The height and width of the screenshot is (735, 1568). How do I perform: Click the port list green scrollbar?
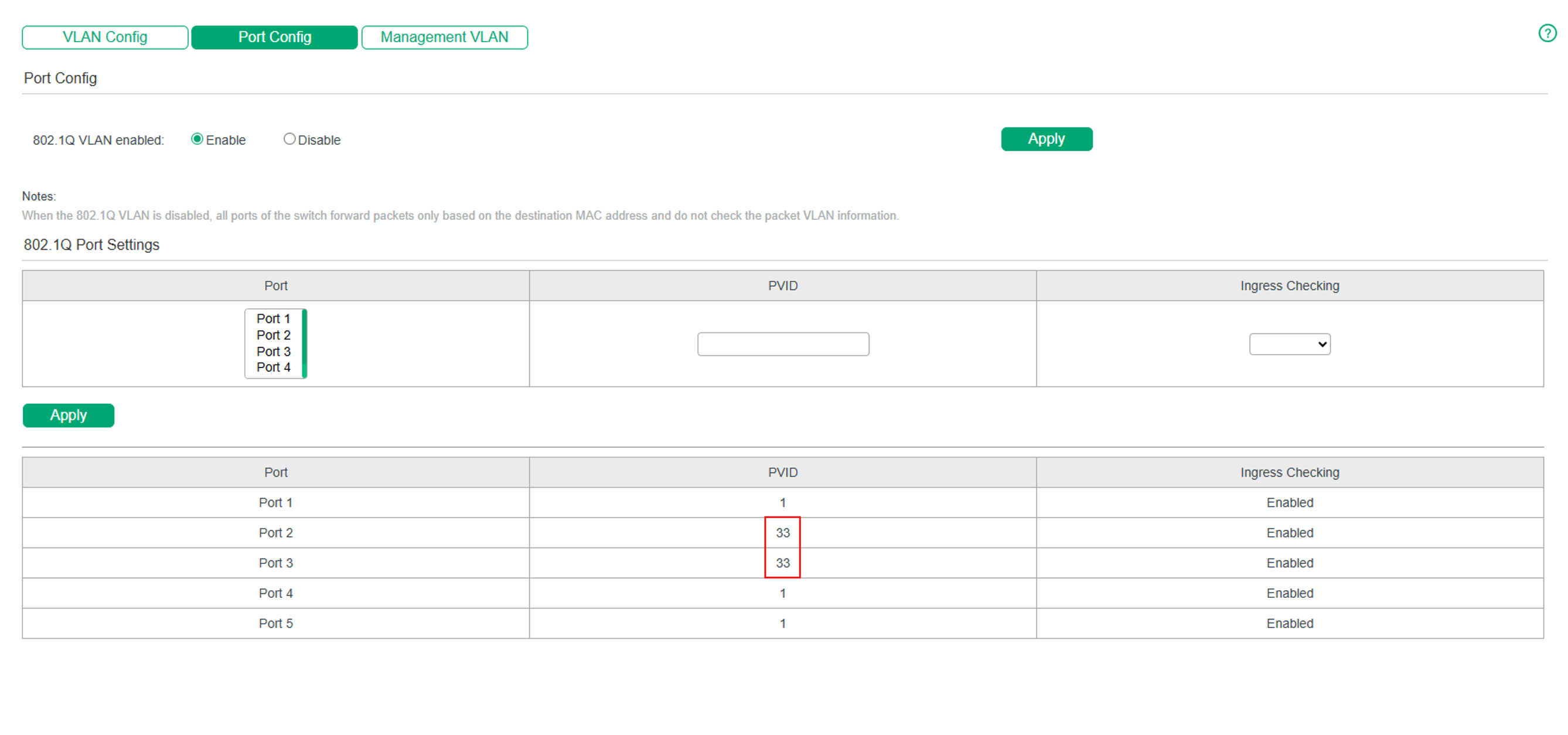(x=304, y=343)
